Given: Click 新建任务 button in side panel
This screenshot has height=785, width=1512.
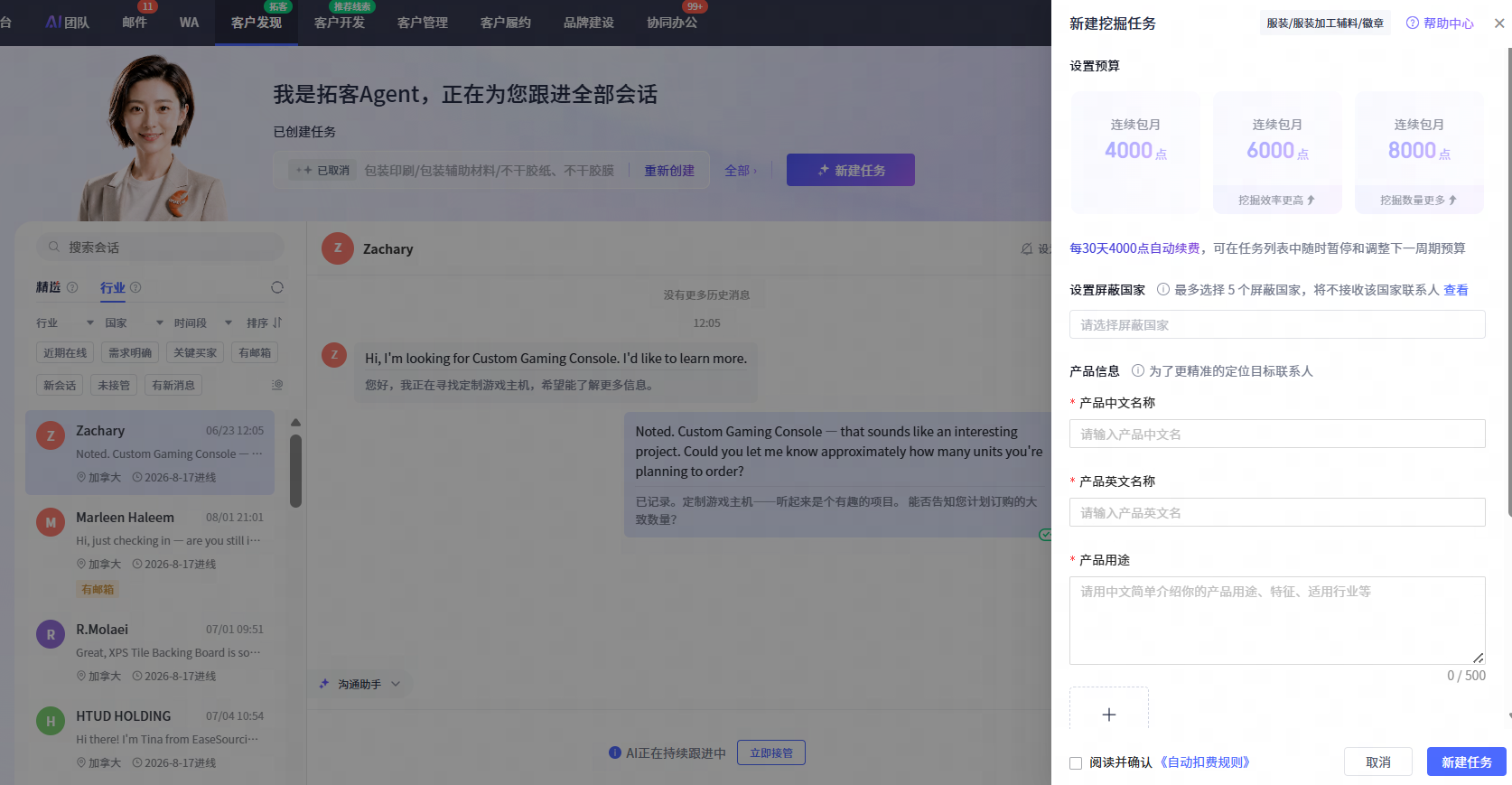Looking at the screenshot, I should [x=1467, y=762].
